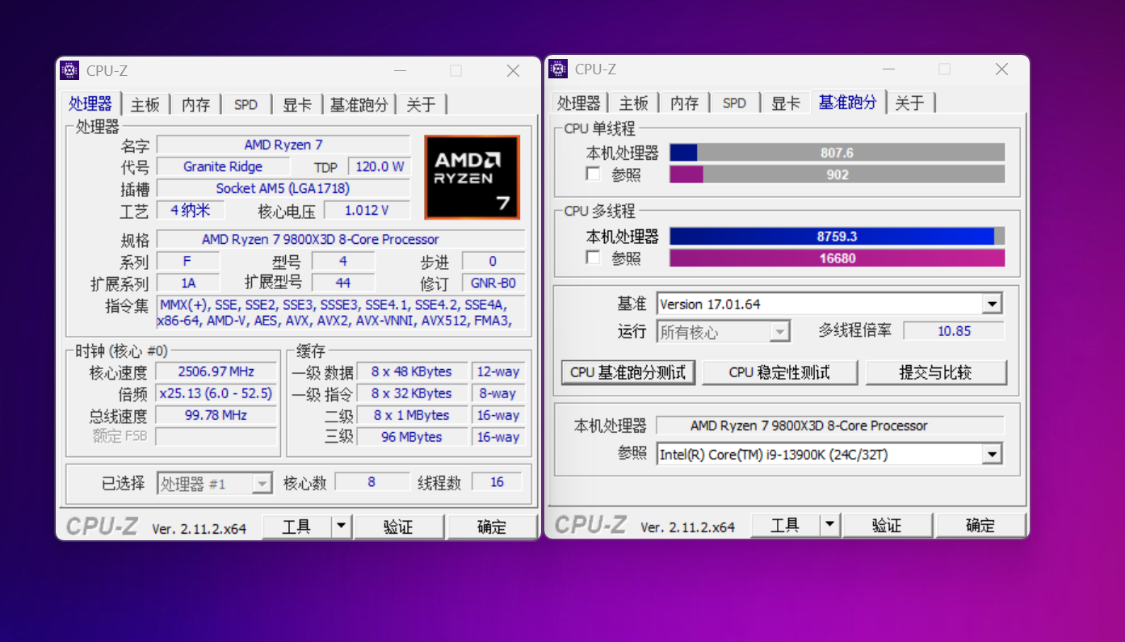This screenshot has width=1125, height=642.
Task: Switch to 处理器 tab in the benchmark window
Action: coord(578,103)
